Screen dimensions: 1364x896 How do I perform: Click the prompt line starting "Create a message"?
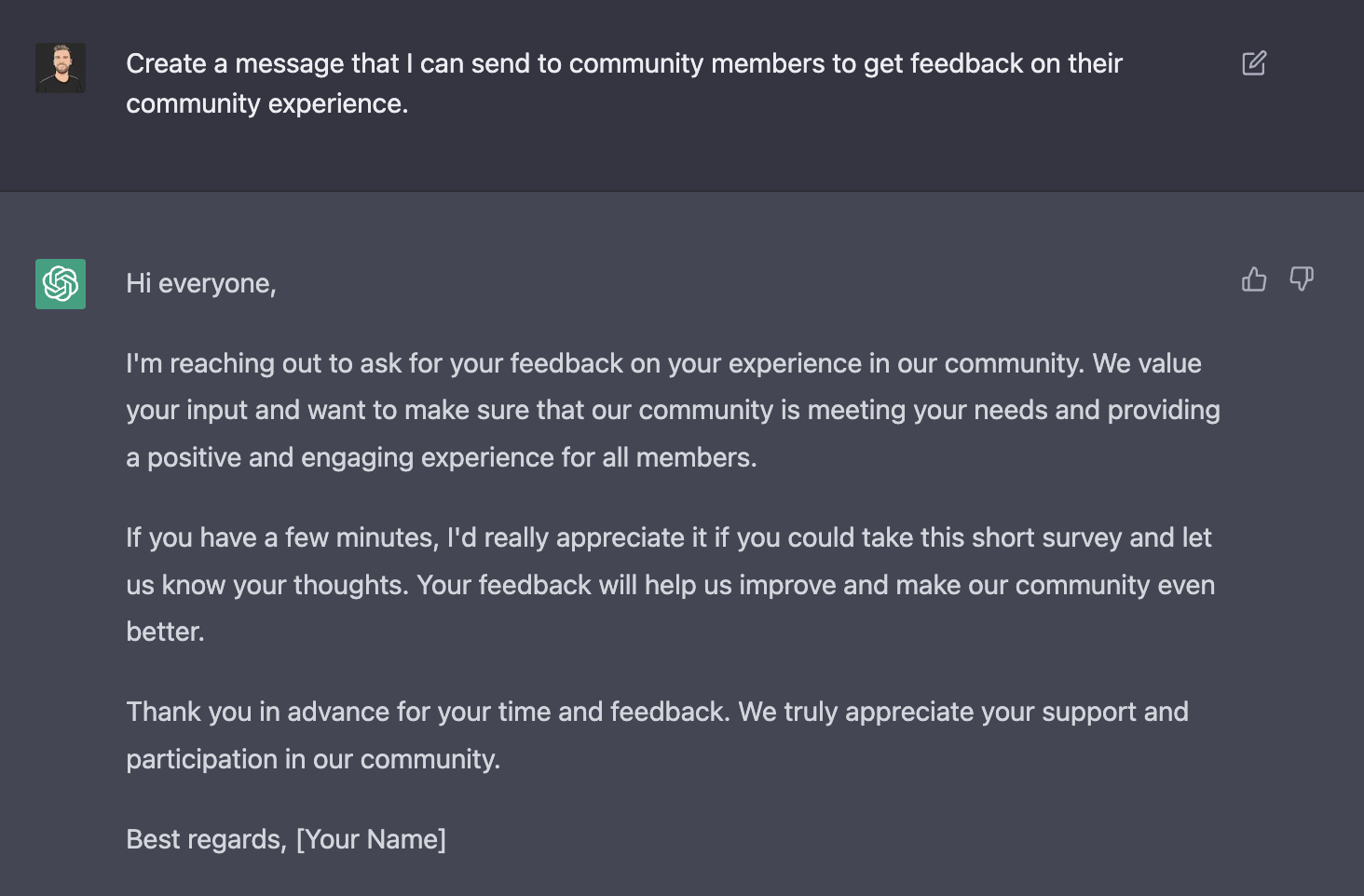624,63
